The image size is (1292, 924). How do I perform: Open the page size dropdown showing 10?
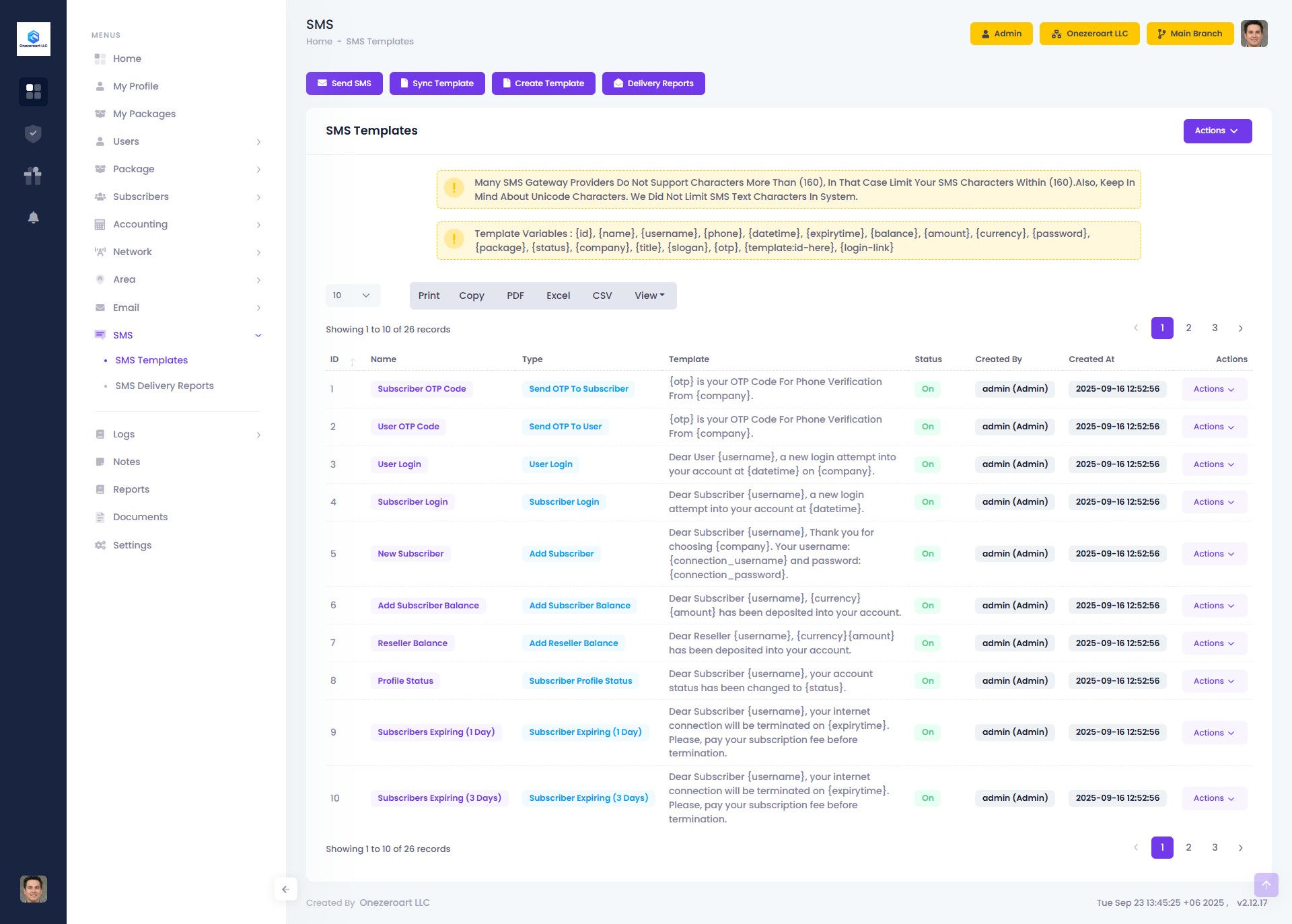tap(353, 295)
